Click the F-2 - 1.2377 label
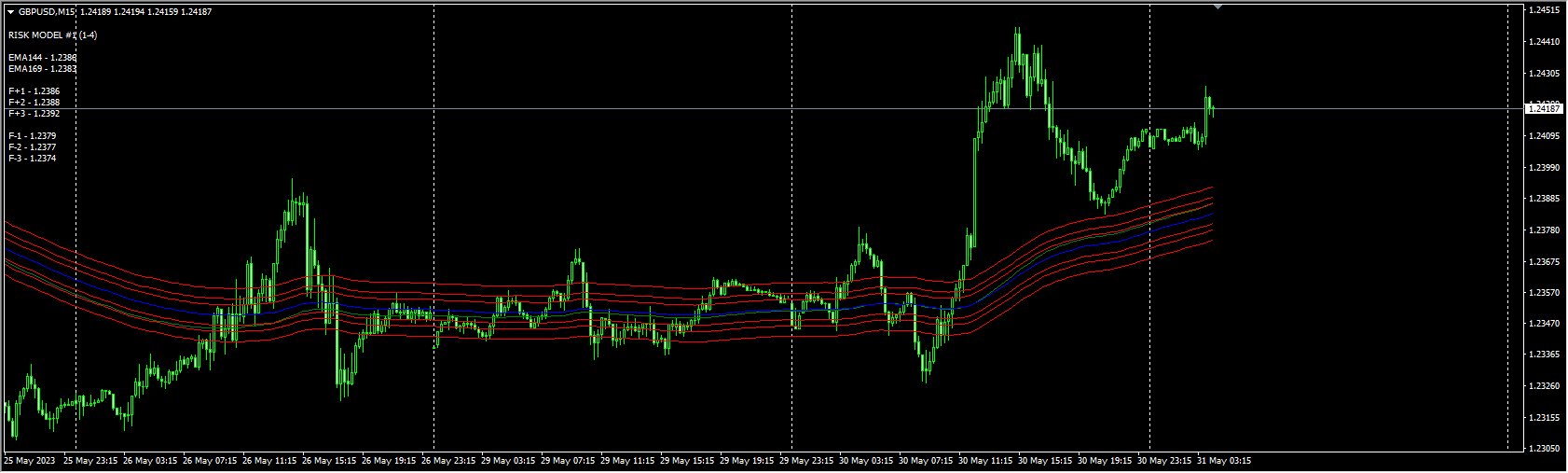1568x473 pixels. point(33,147)
